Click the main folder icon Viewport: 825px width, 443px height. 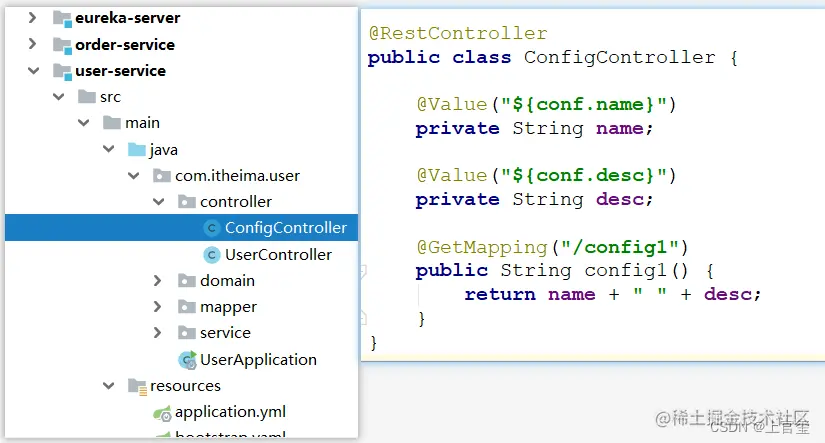coord(112,123)
